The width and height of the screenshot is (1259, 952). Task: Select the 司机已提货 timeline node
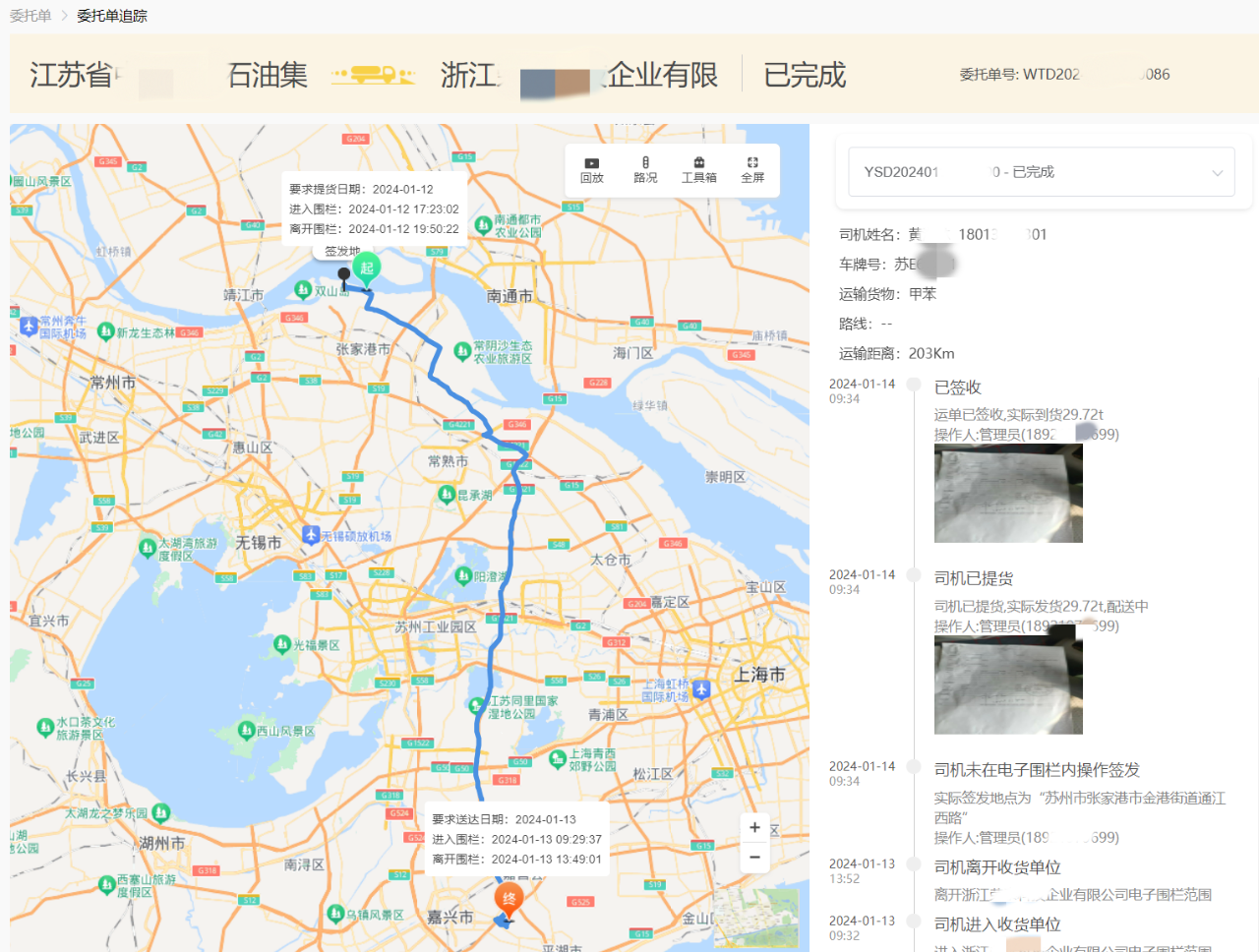point(914,575)
